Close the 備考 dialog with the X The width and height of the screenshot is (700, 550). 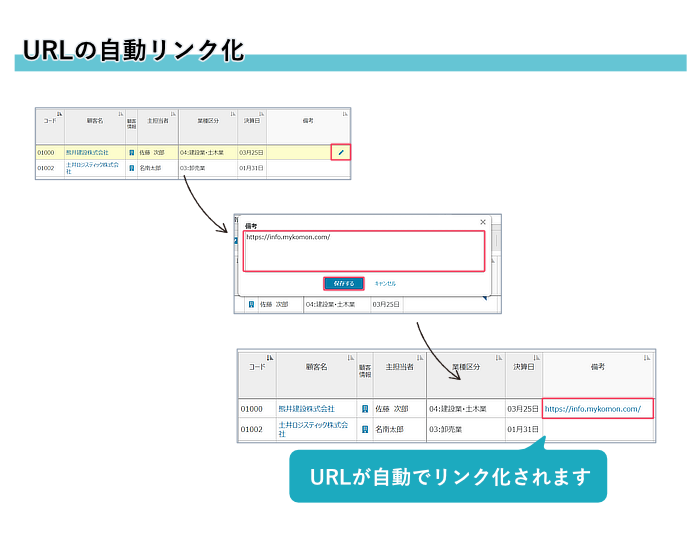tap(483, 222)
